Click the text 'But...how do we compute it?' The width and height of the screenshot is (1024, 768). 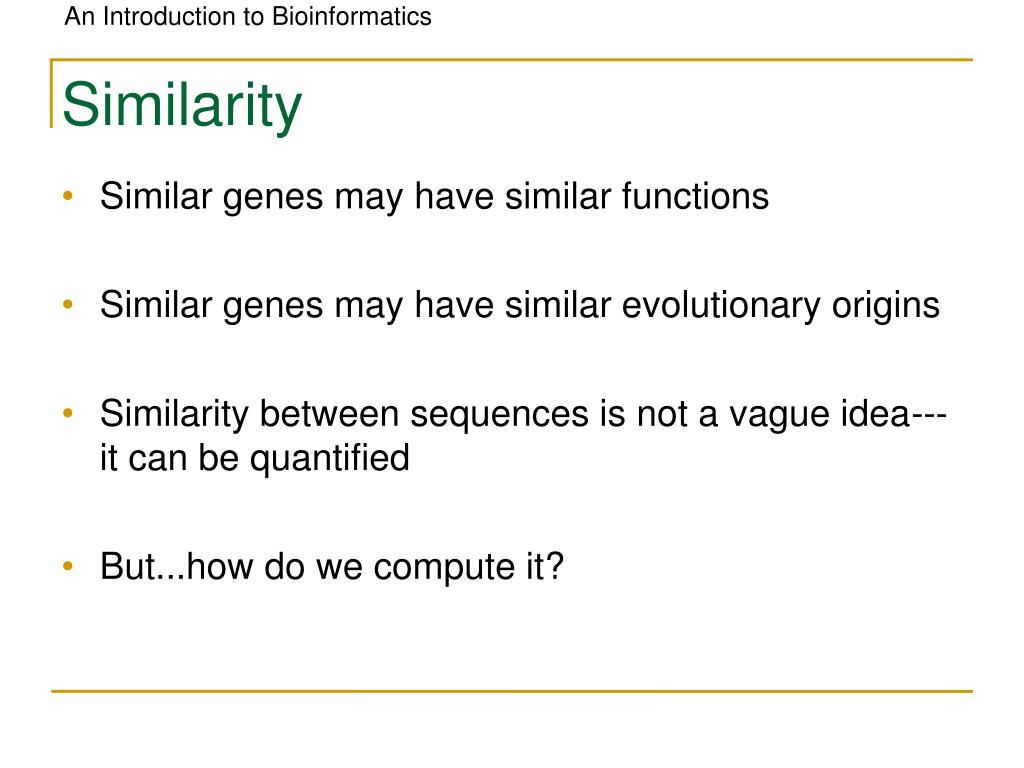(x=332, y=566)
